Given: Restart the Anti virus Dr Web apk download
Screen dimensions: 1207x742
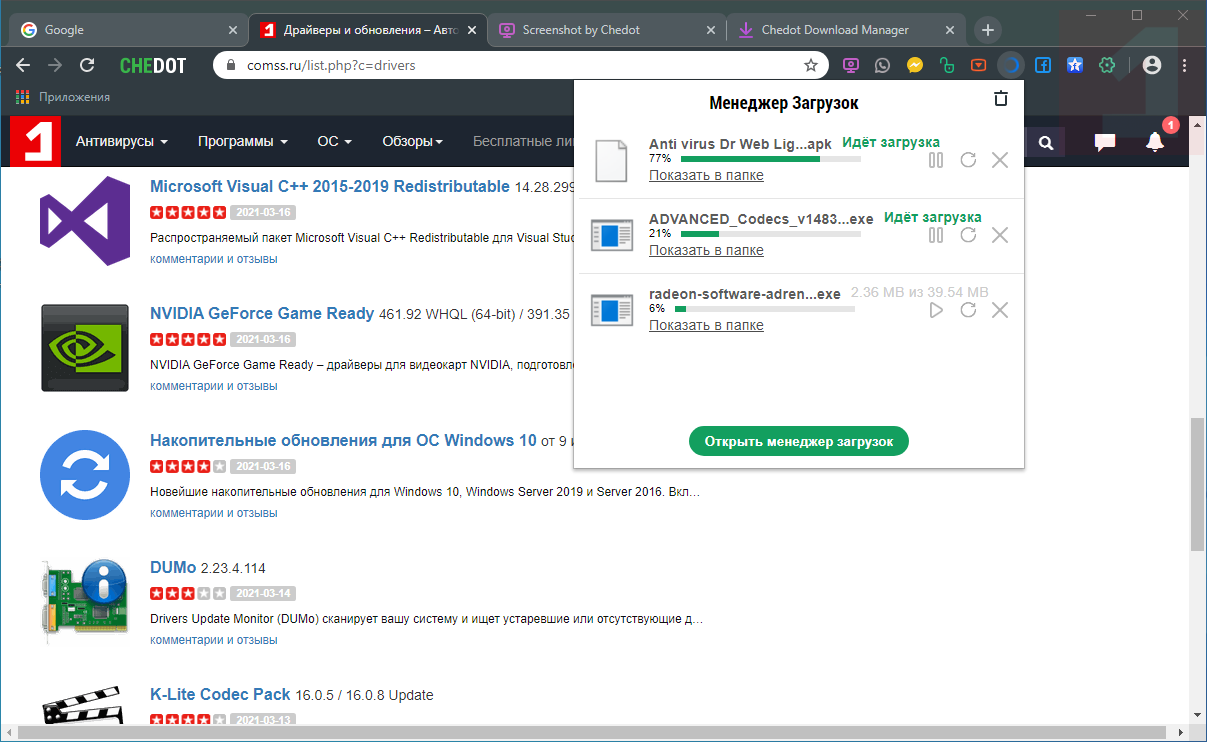Looking at the screenshot, I should coord(968,160).
